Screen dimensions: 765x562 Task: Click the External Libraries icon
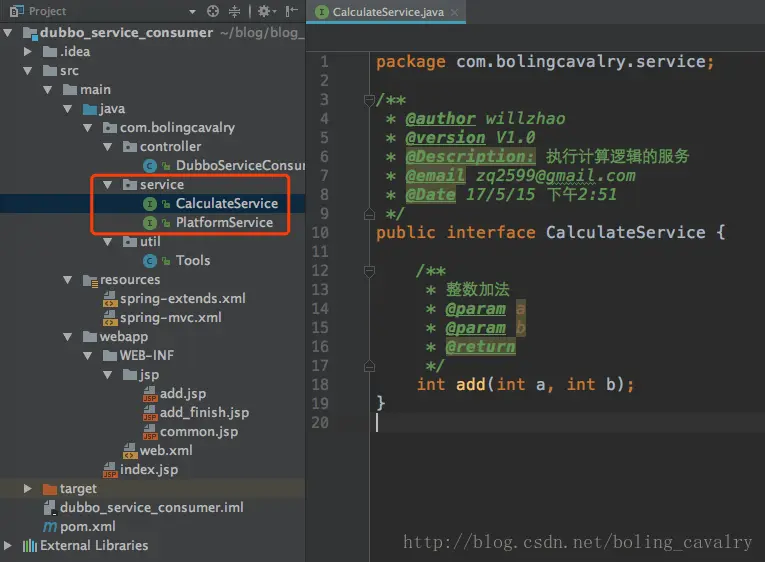(x=29, y=545)
